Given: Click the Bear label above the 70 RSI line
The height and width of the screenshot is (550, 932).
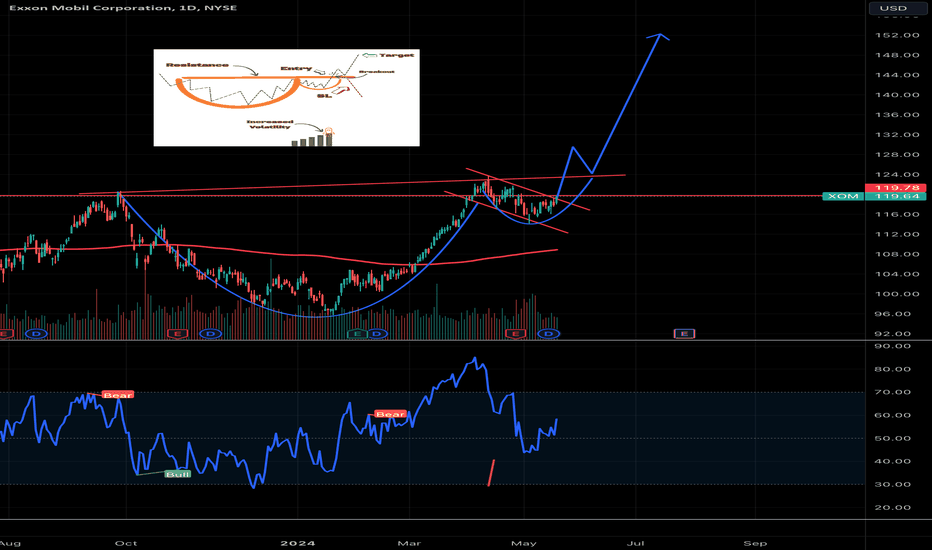Looking at the screenshot, I should point(118,395).
